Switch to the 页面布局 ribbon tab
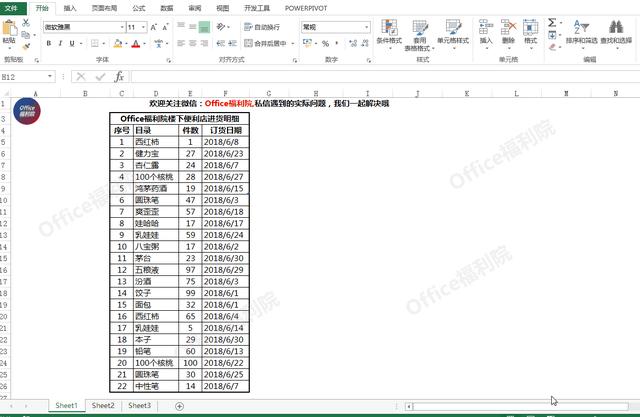This screenshot has width=640, height=417. tap(104, 8)
